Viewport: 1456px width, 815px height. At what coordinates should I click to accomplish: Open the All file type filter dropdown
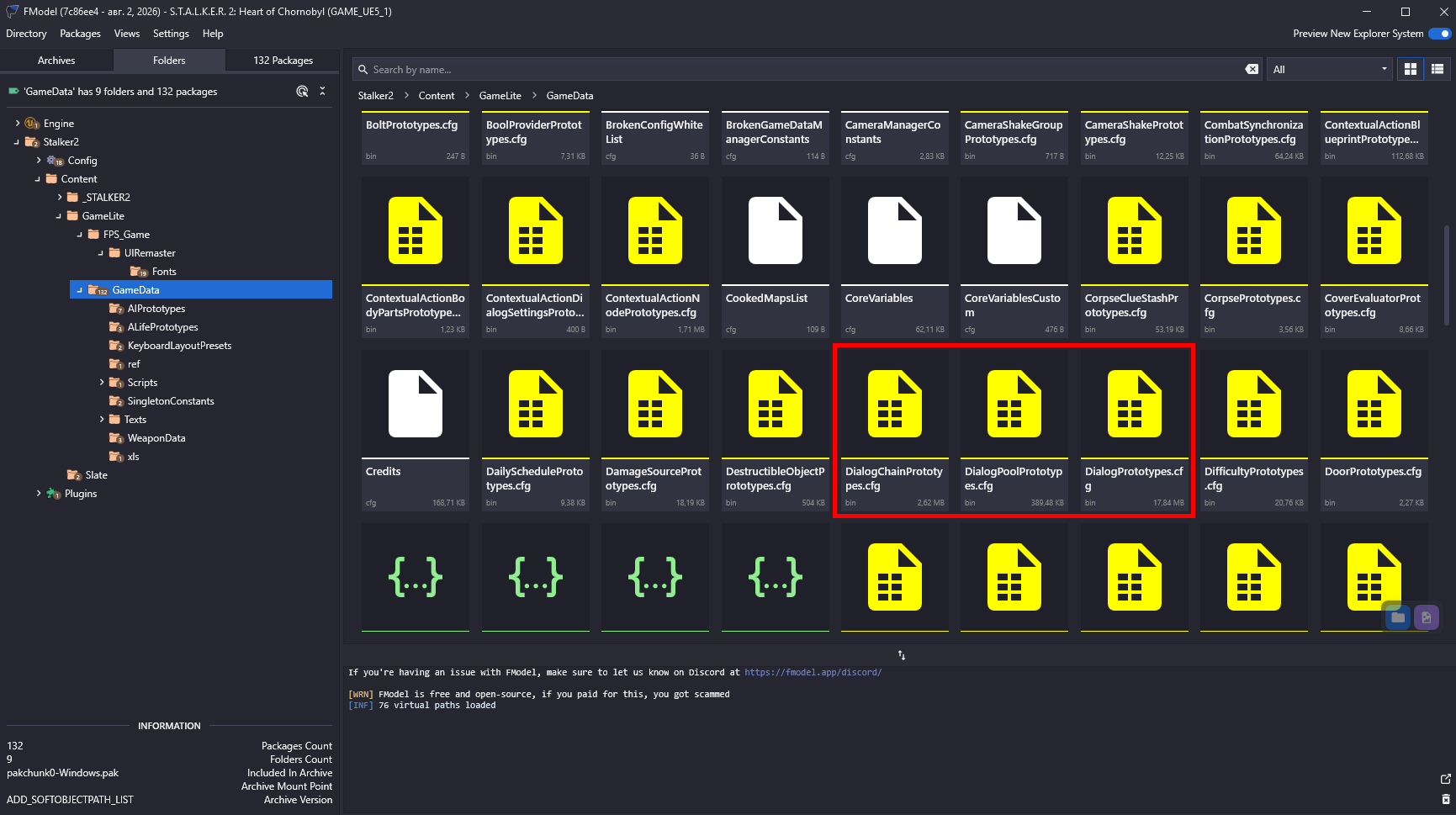[x=1329, y=69]
